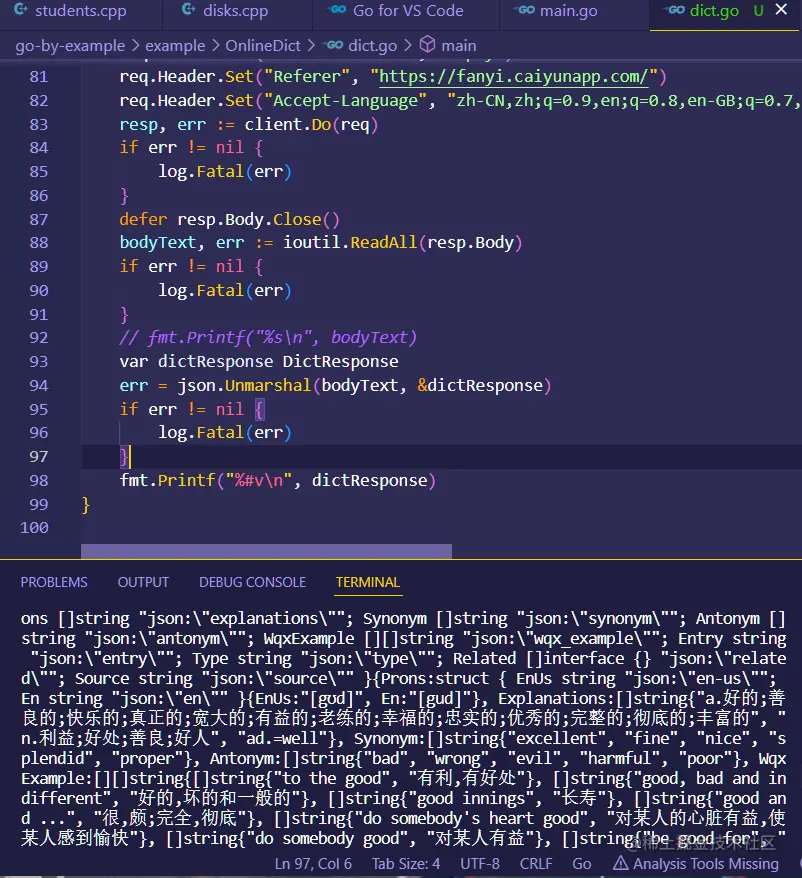Open the example breadcrumb folder
Screen dimensions: 802x878
click(175, 45)
